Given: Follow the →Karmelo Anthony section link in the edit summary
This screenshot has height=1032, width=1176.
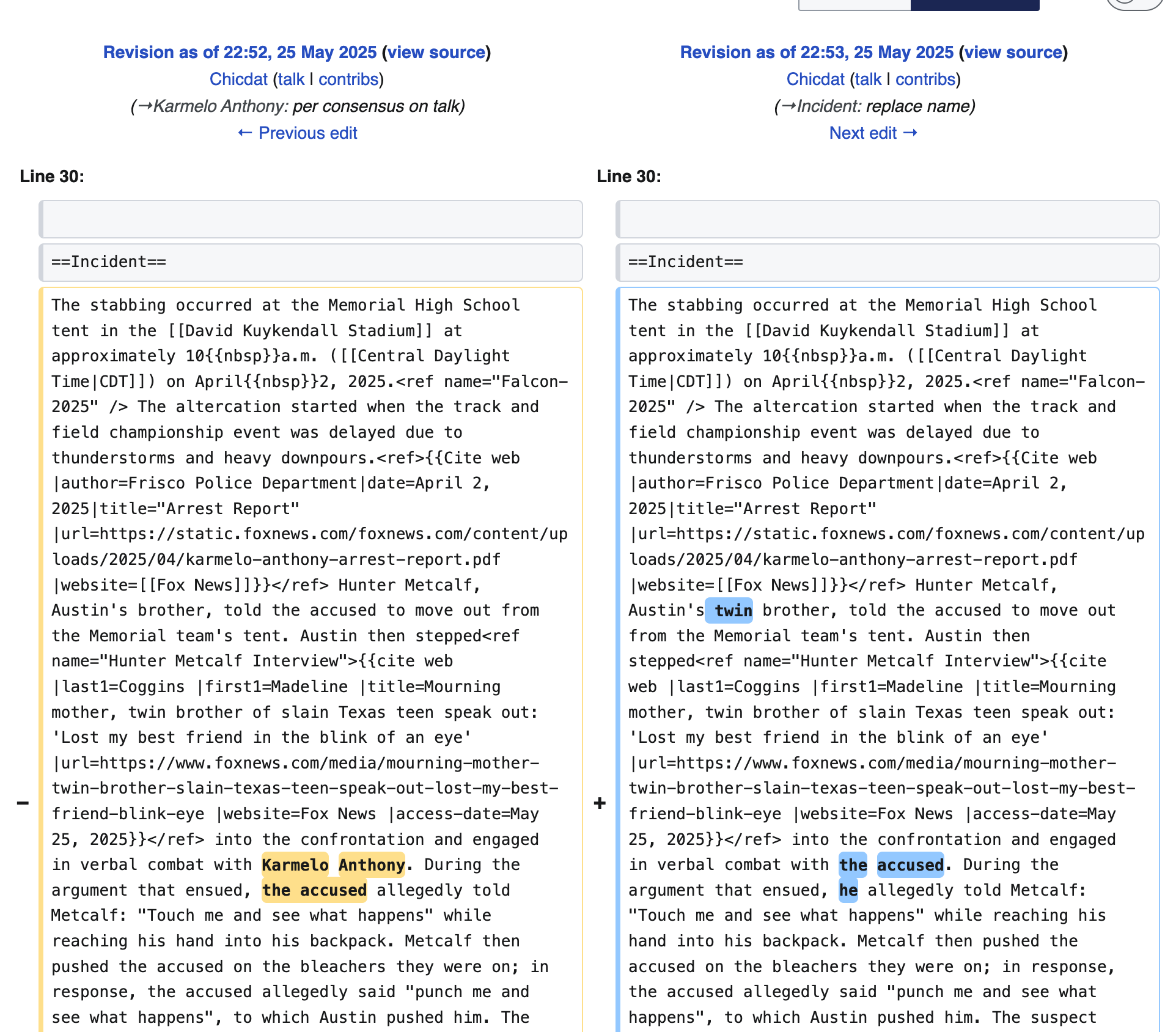Looking at the screenshot, I should coord(211,106).
